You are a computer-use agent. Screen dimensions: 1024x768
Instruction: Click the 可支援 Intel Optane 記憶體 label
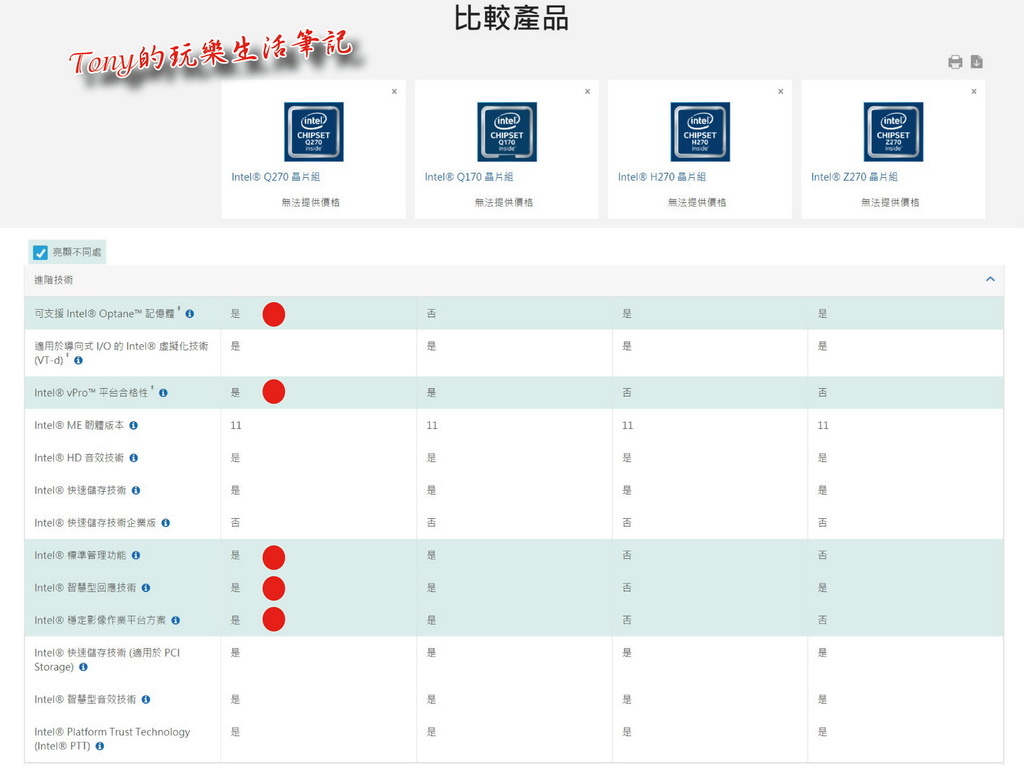104,314
